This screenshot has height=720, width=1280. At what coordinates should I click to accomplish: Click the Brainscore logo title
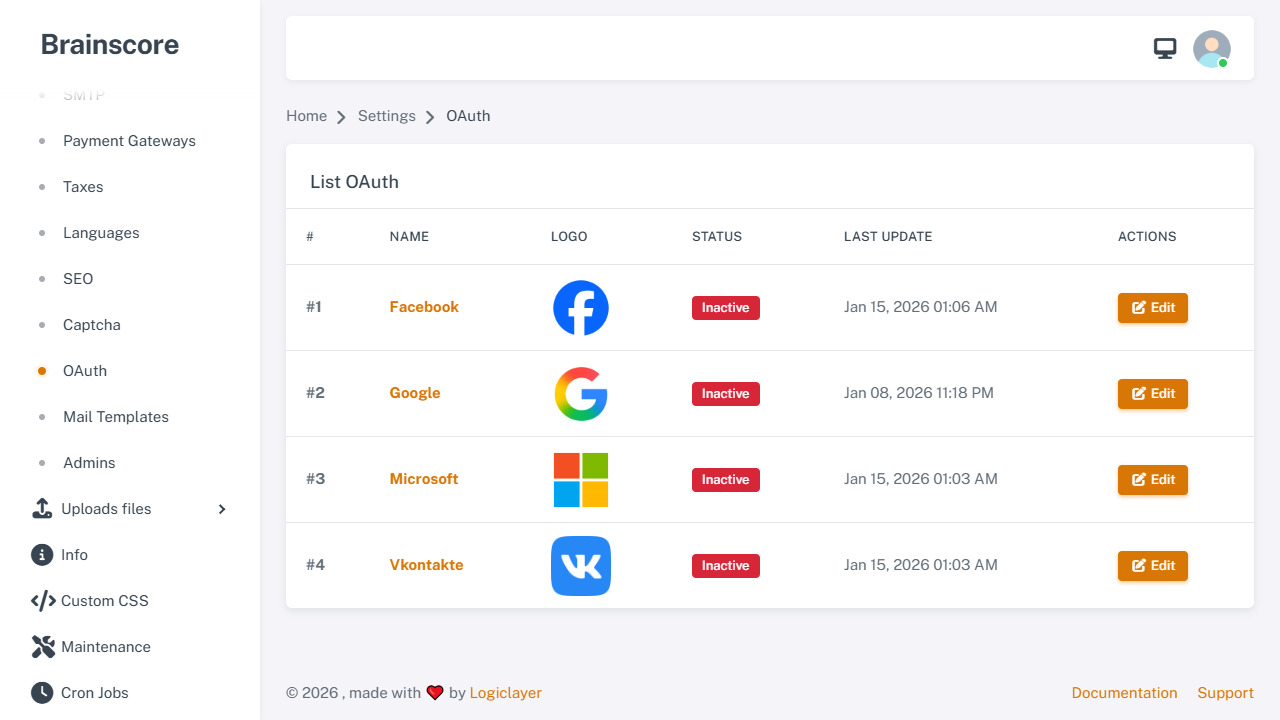click(x=110, y=45)
